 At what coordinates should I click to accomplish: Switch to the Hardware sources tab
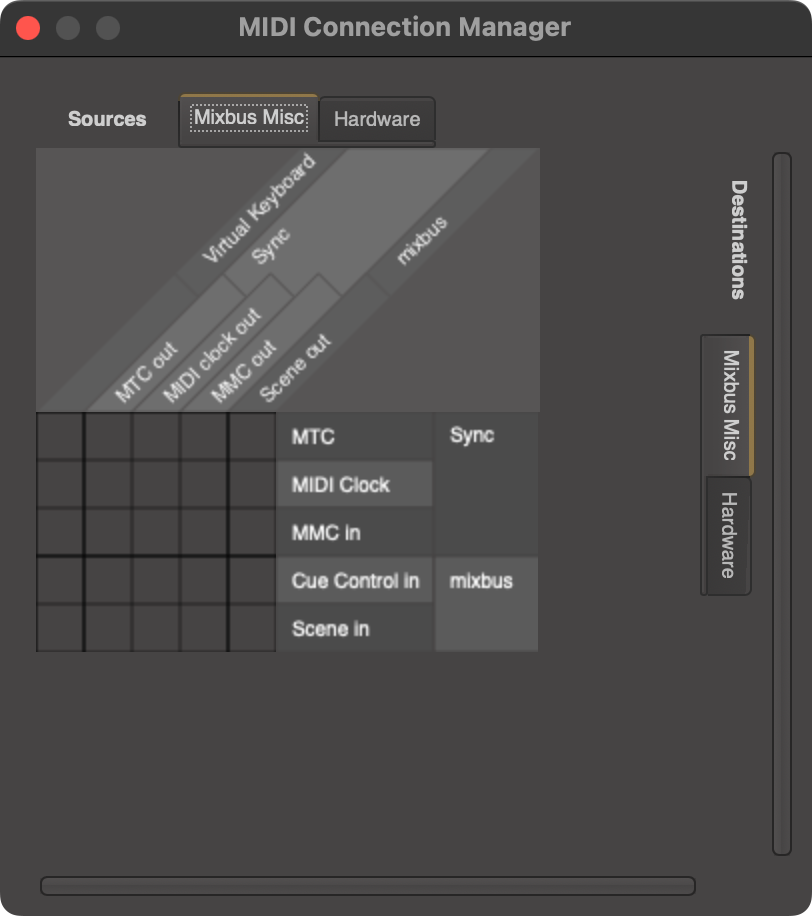point(377,119)
